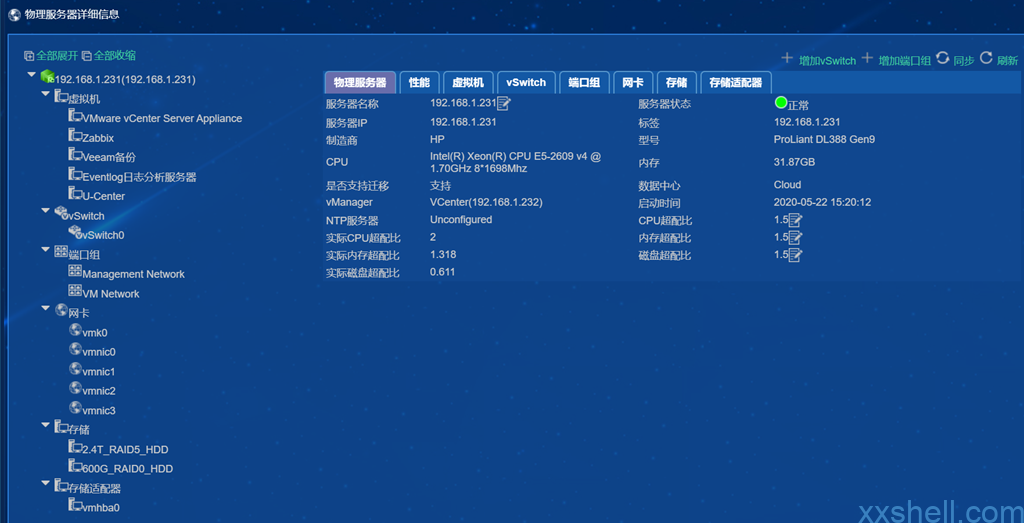Click the plus icon for 增加端口组

867,59
